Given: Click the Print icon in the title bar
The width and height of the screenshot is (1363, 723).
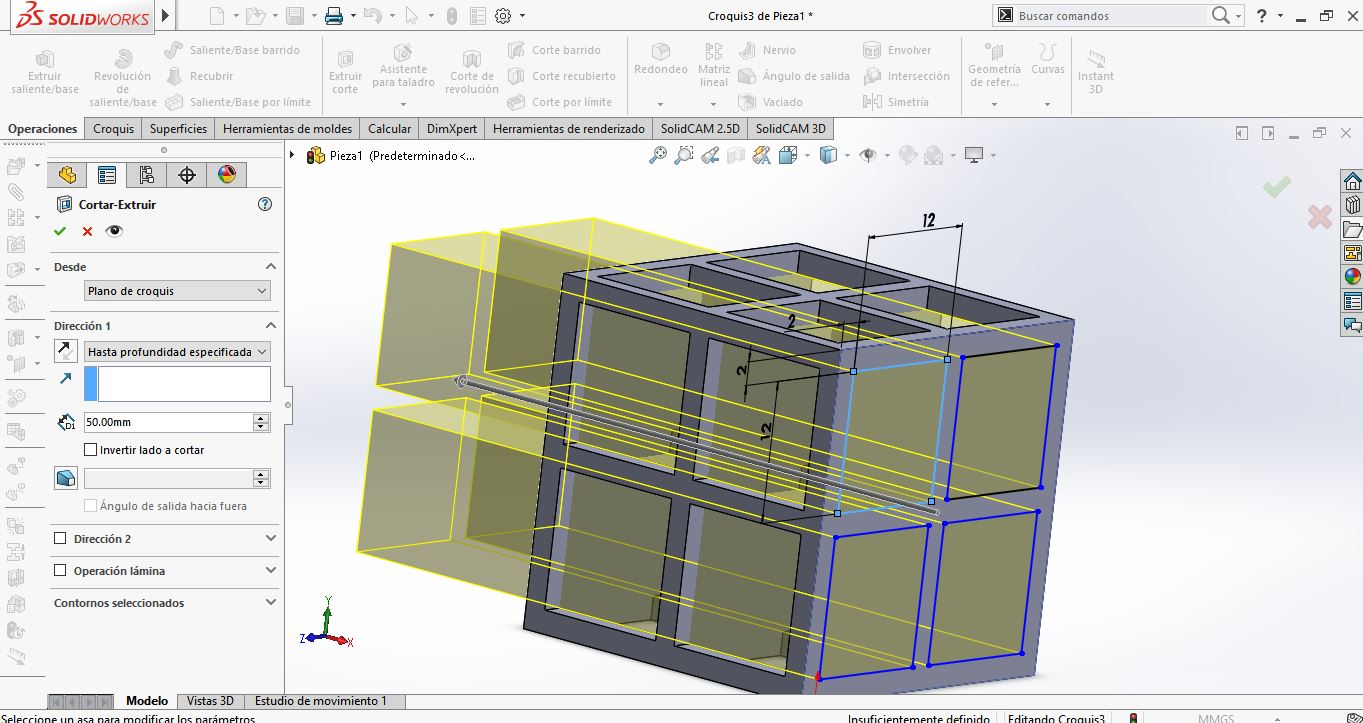Looking at the screenshot, I should [x=334, y=16].
